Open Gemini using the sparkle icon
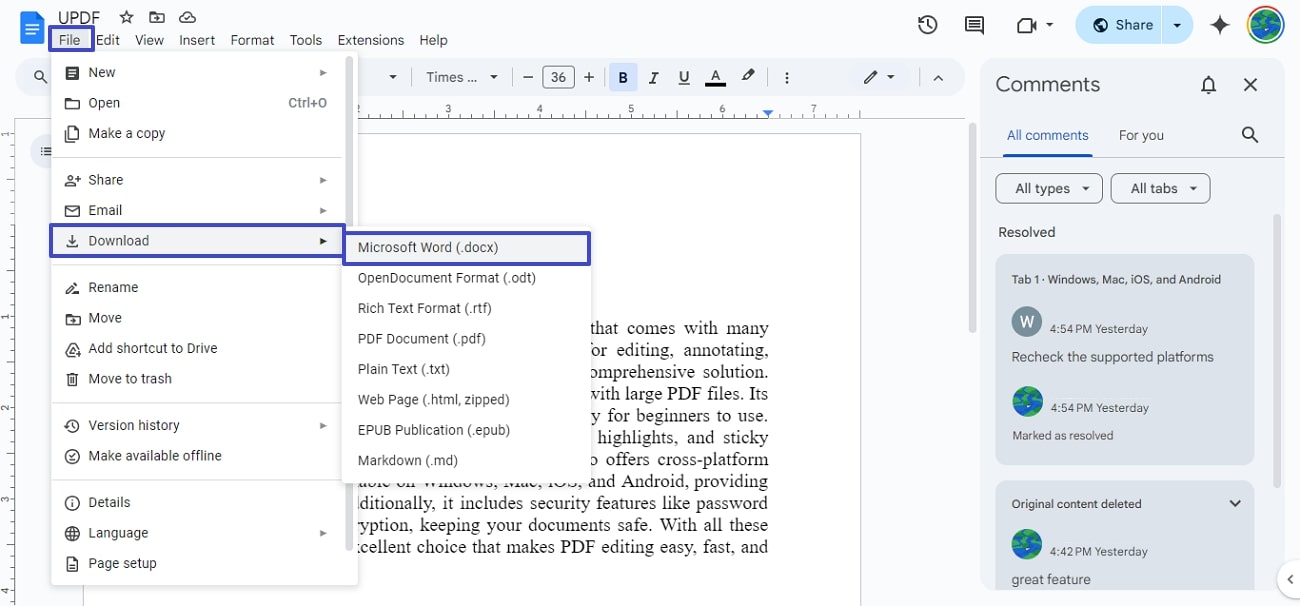Screen dimensions: 1300x606 [1220, 25]
